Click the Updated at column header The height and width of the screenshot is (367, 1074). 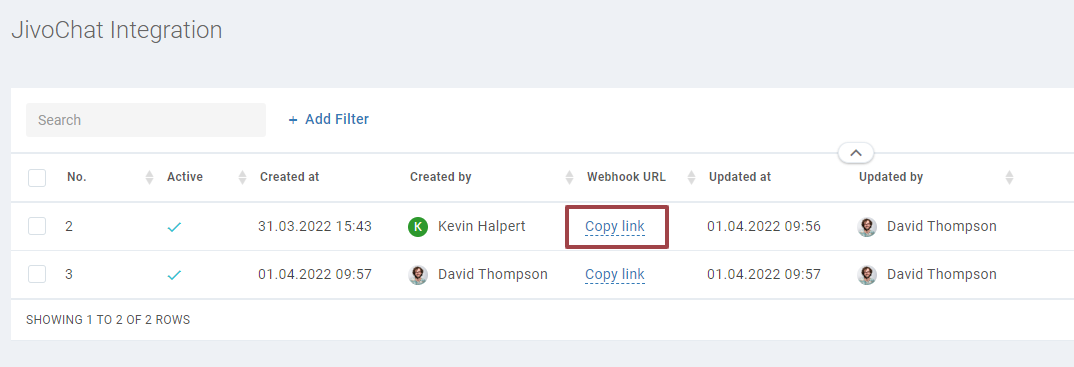coord(740,177)
